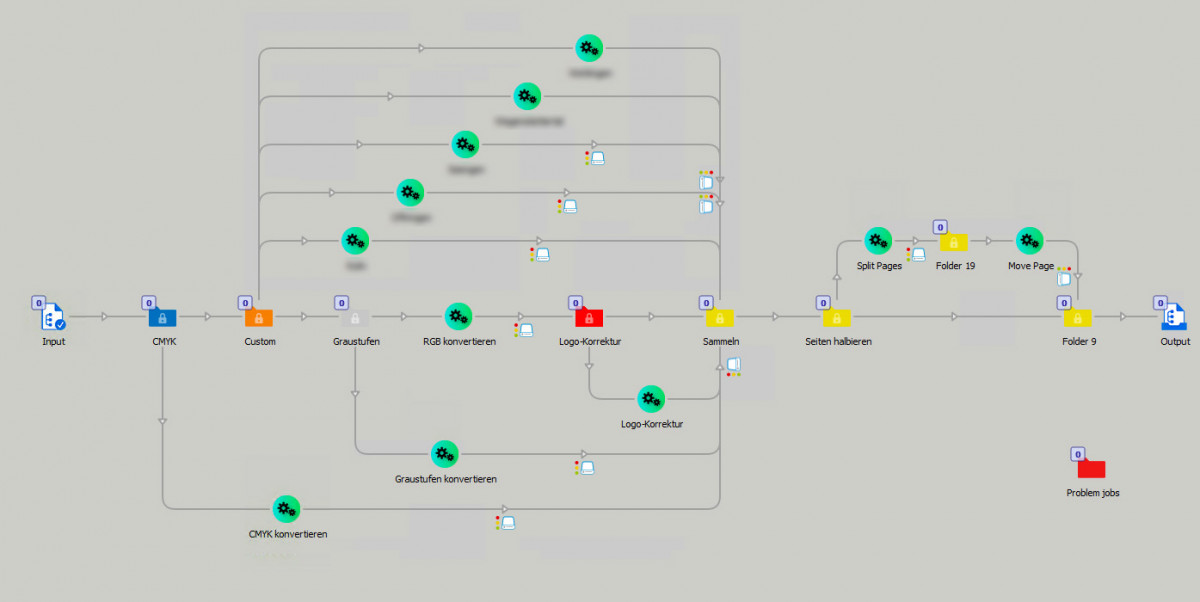Viewport: 1200px width, 602px height.
Task: Click the job counter badge above Sammeln
Action: coord(705,301)
